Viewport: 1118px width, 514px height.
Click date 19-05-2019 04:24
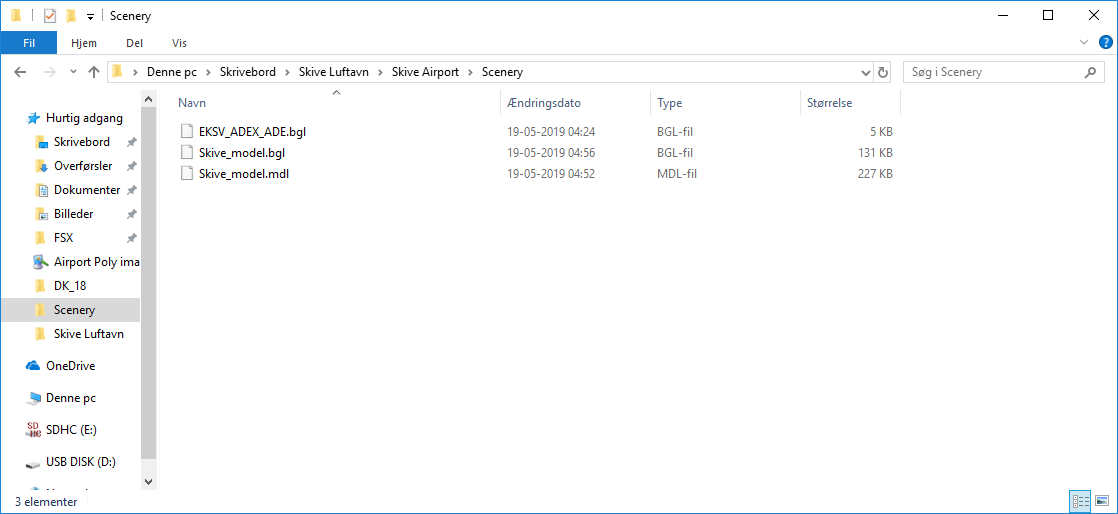(x=550, y=132)
